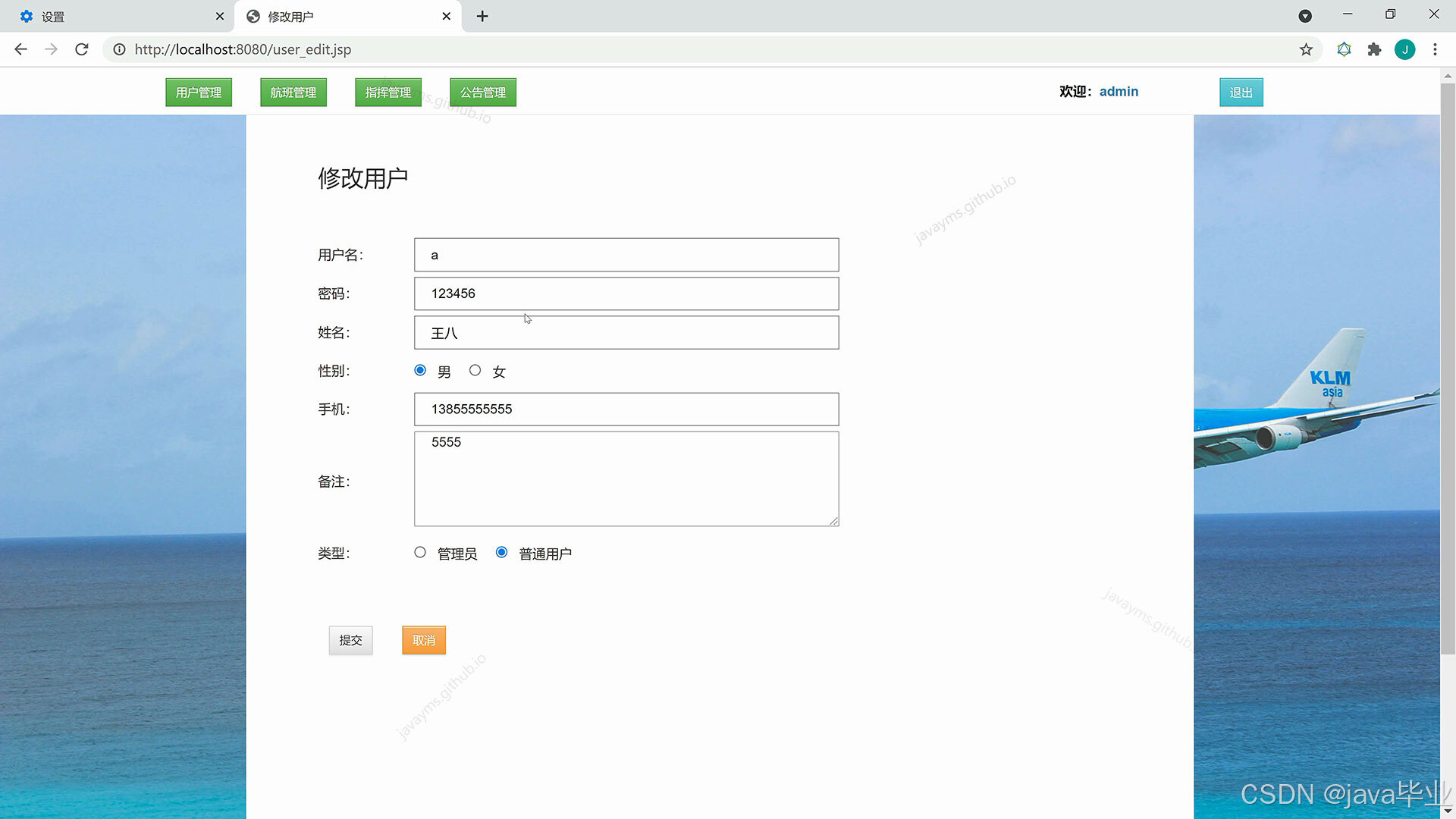Viewport: 1456px width, 819px height.
Task: Go back to the previous page
Action: [x=20, y=49]
